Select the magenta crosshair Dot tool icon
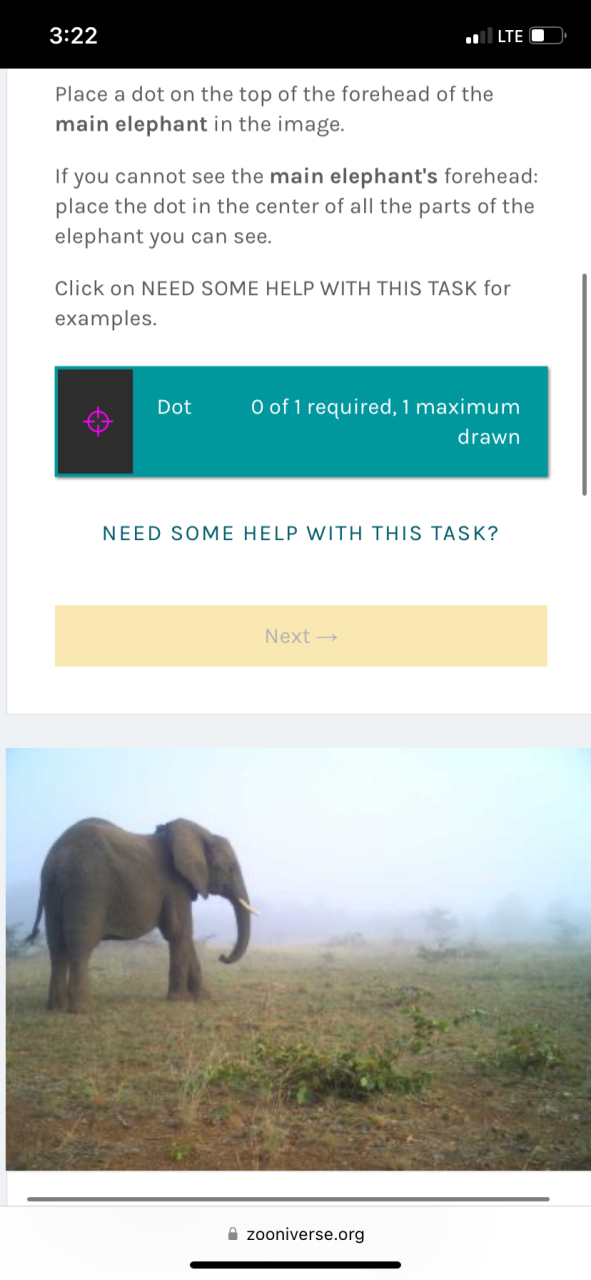591x1280 pixels. pyautogui.click(x=97, y=422)
